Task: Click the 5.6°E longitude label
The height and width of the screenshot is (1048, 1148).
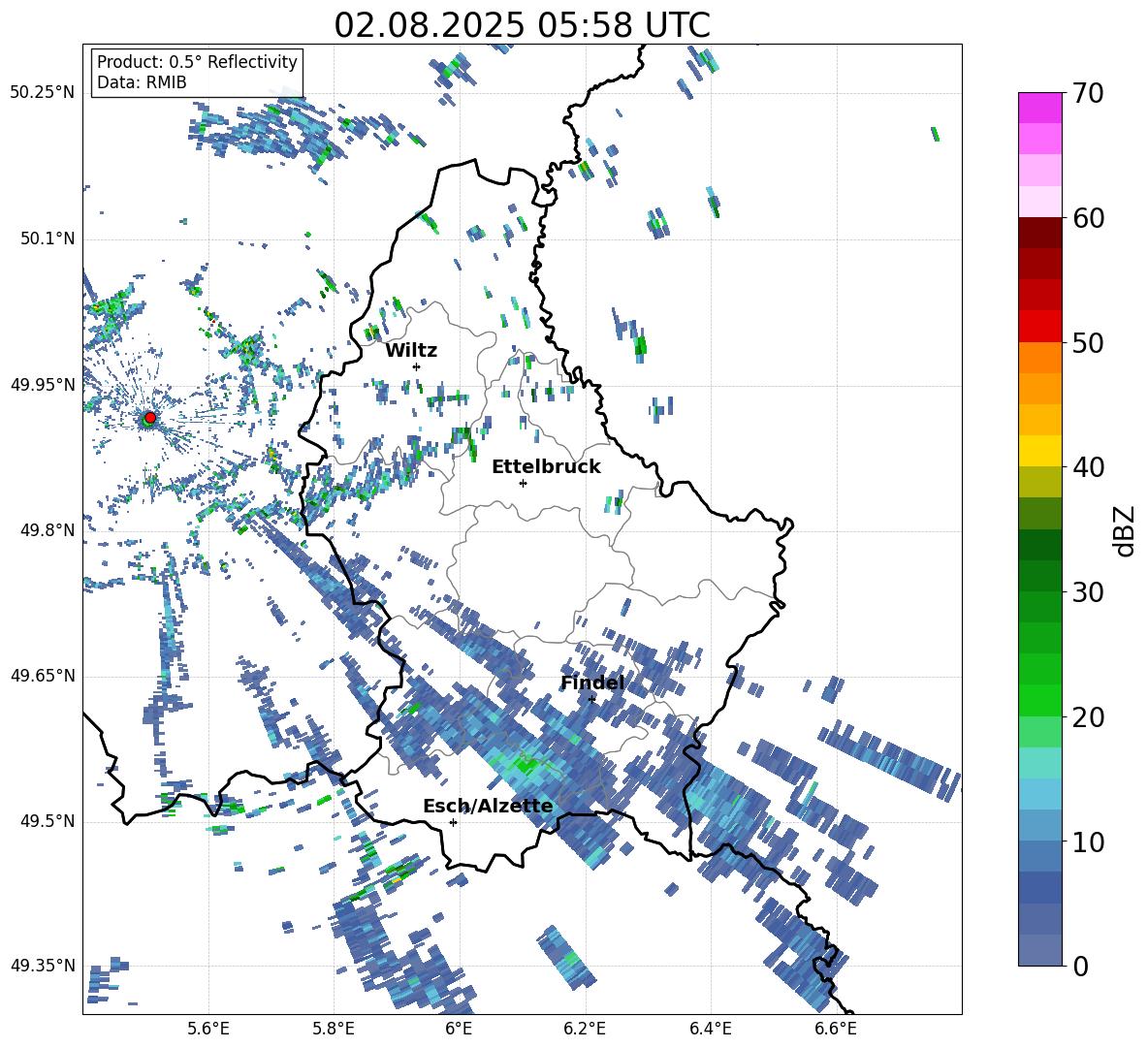Action: coord(207,1029)
